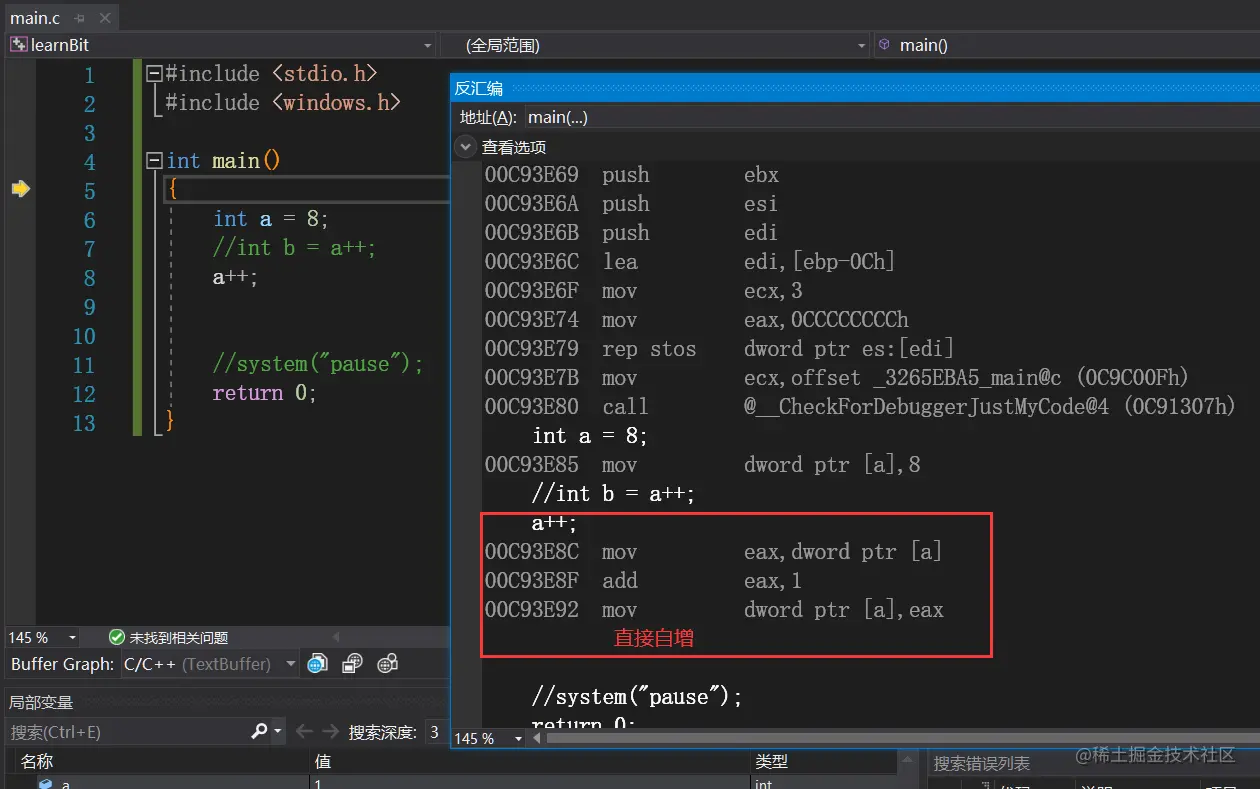1260x789 pixels.
Task: Click disassembly line 00C93E79 rep stos
Action: click(720, 349)
